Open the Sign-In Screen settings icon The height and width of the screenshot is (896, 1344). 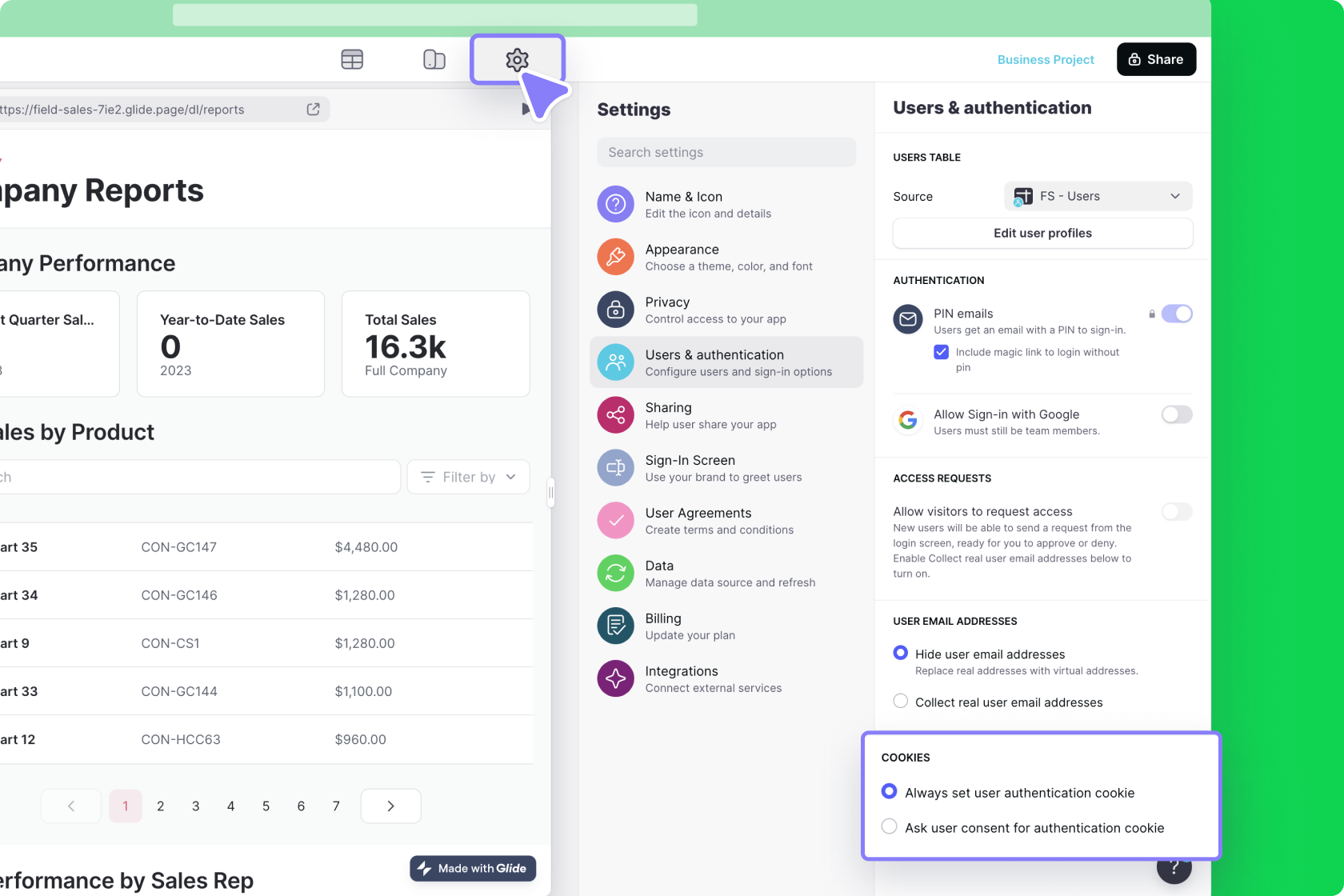tap(614, 468)
